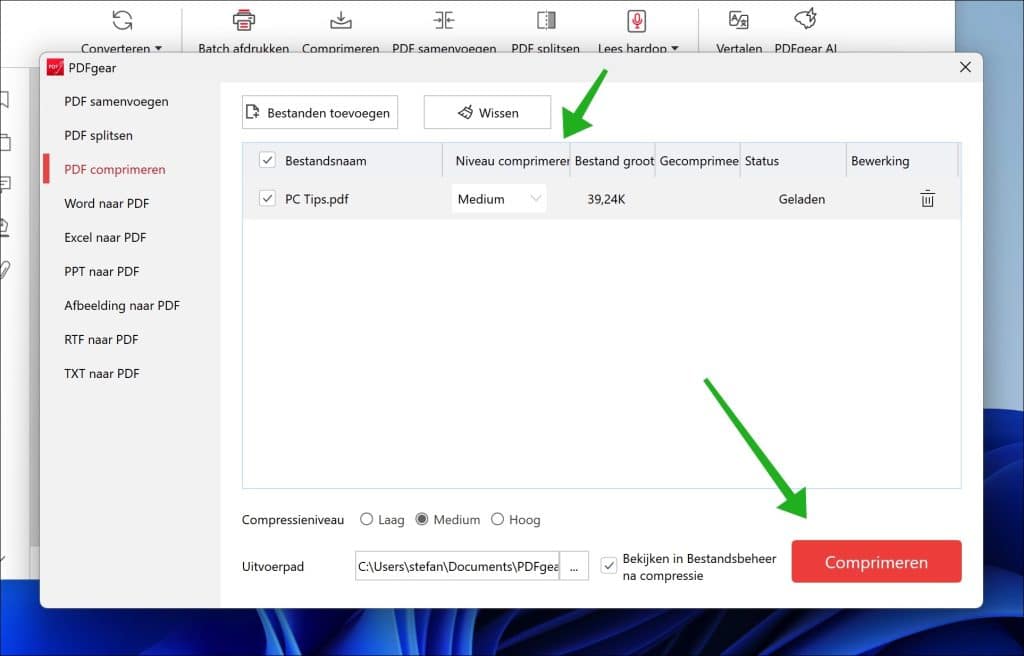
Task: Click the Wissen button
Action: coord(487,112)
